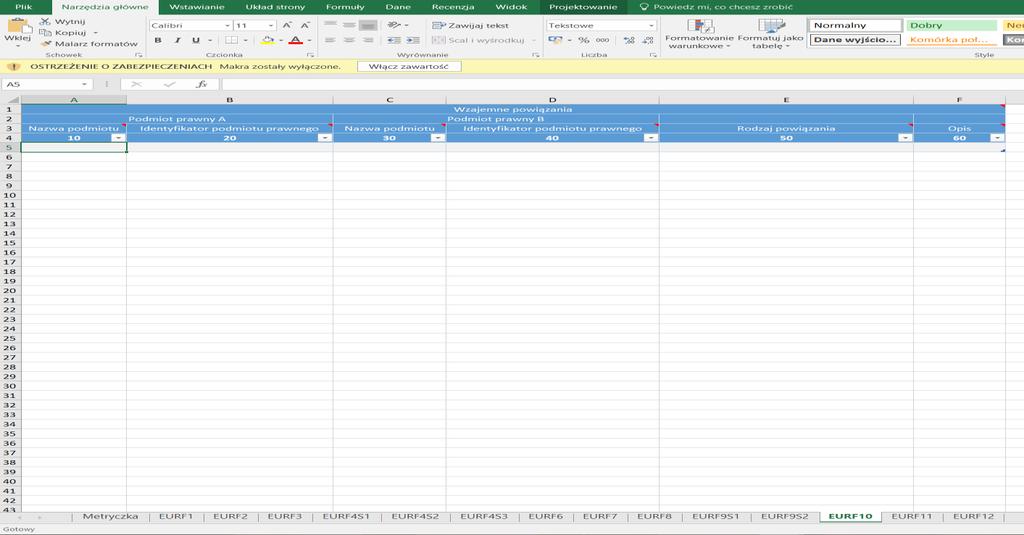Expand the Name Box dropdown arrow
This screenshot has width=1024, height=535.
(84, 84)
